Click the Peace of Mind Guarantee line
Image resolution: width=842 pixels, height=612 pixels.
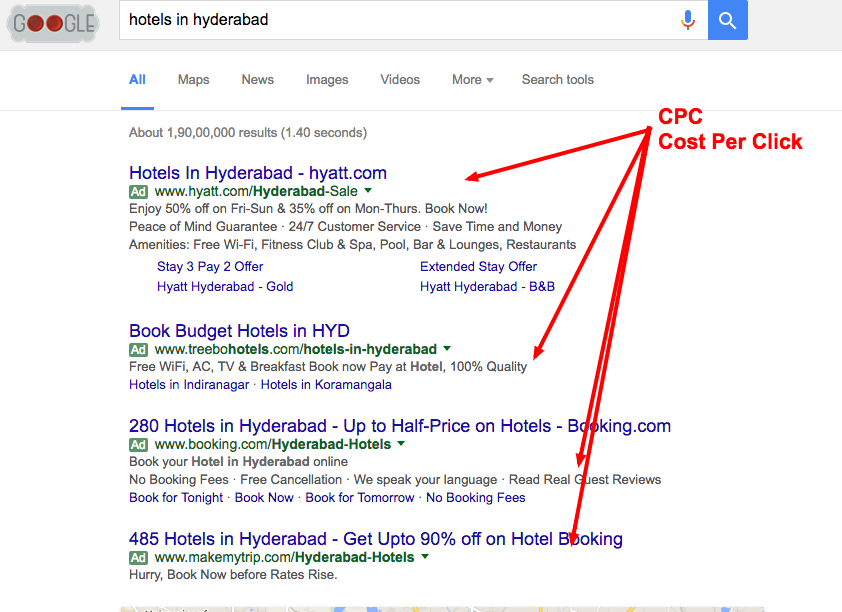(x=345, y=227)
